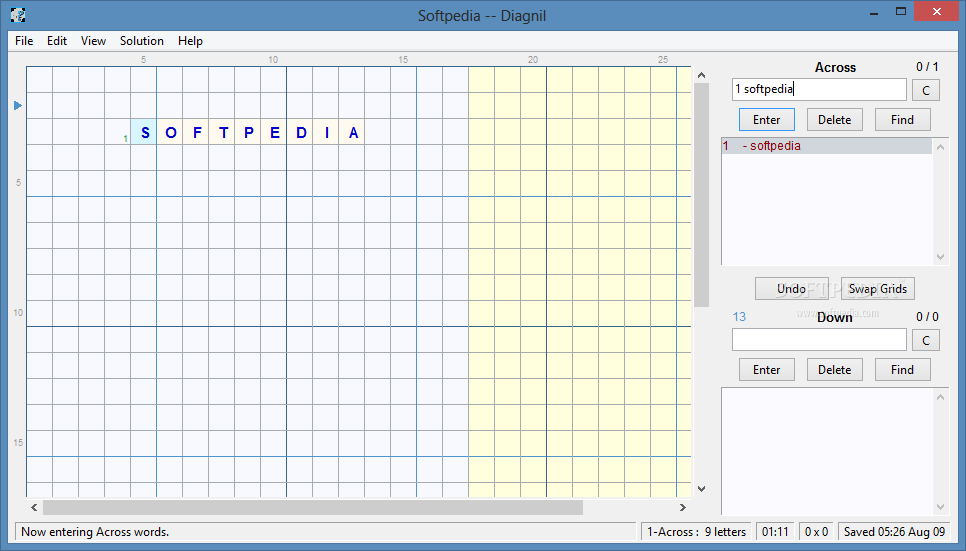
Task: Open the Solution menu
Action: point(142,41)
